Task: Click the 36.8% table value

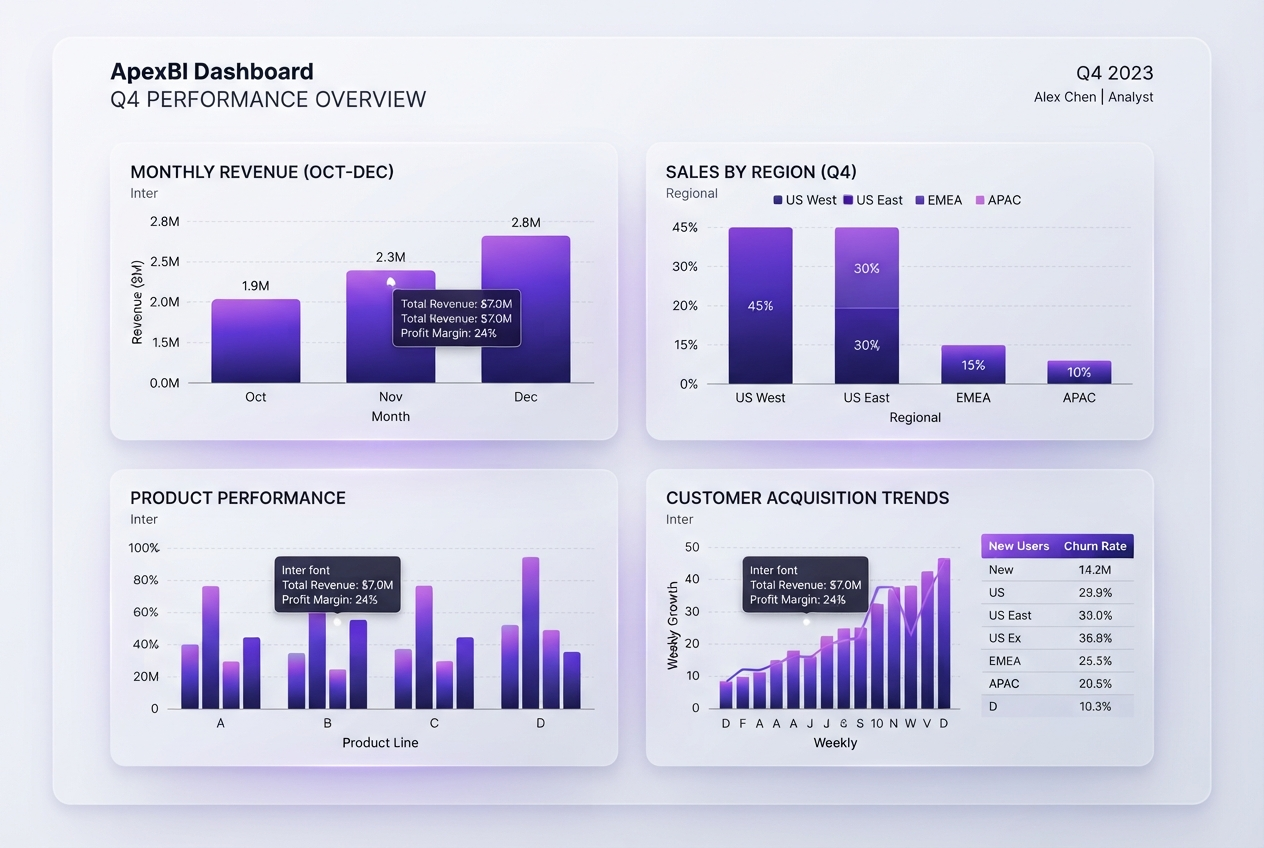Action: coord(1095,638)
